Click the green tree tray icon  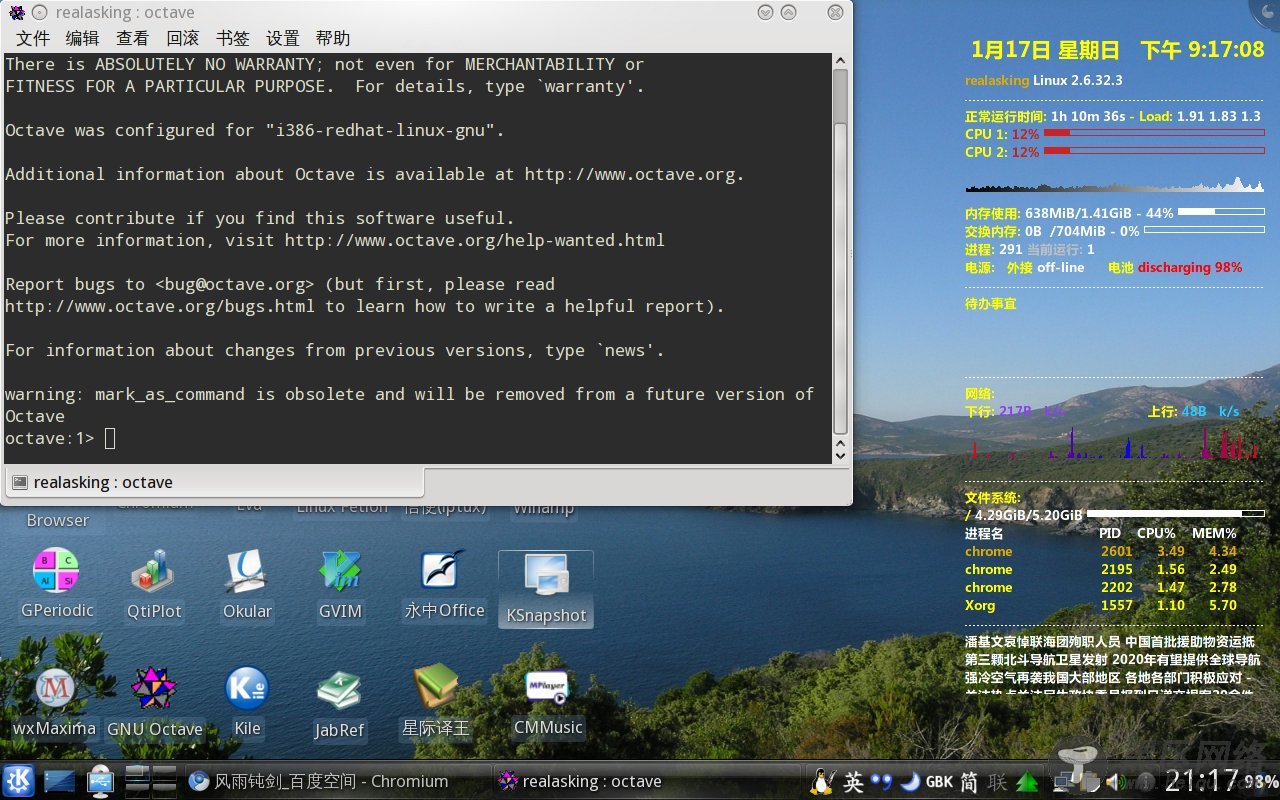tap(1028, 782)
